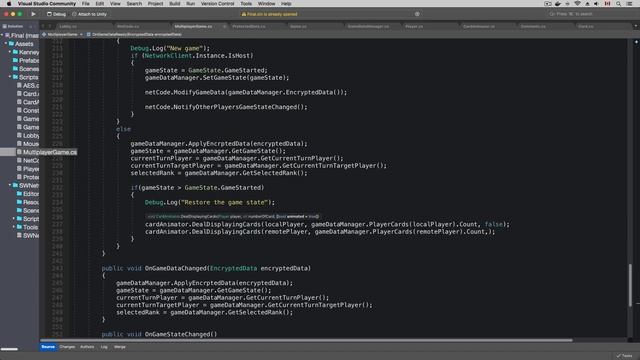This screenshot has height=360, width=640.
Task: Click the horizontal editor scrollbar
Action: click(x=306, y=340)
